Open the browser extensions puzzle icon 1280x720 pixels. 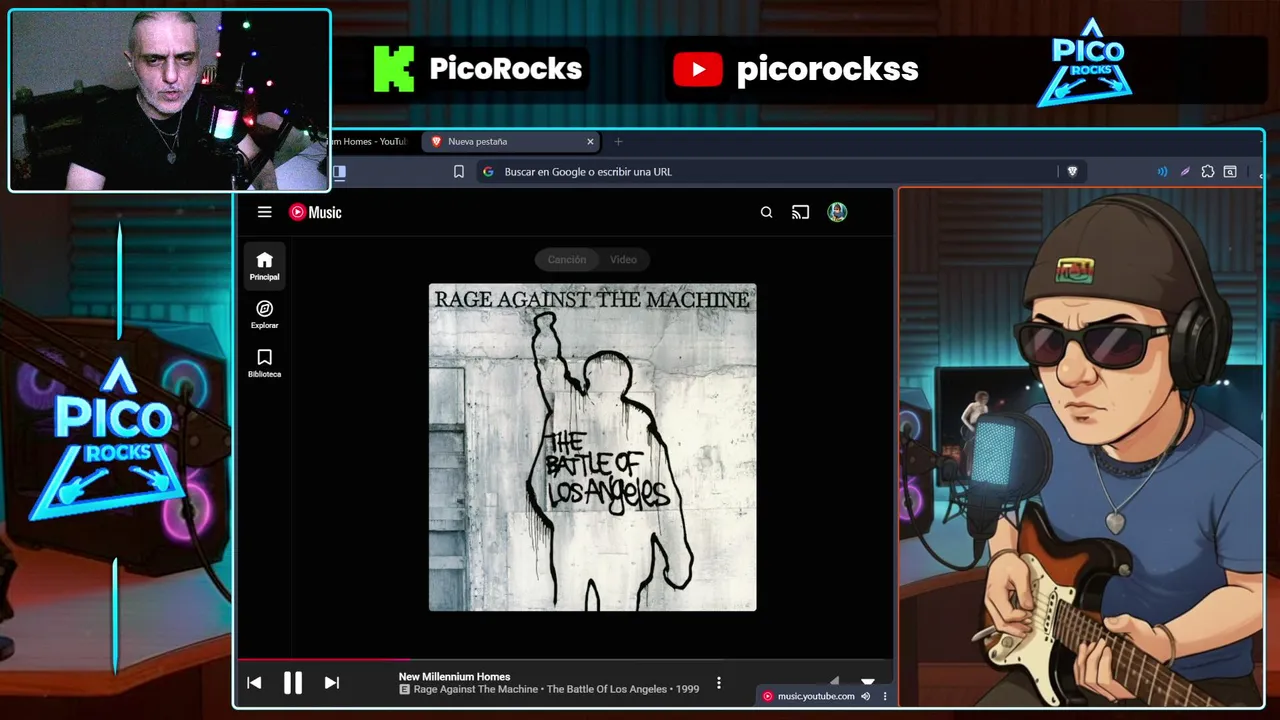1207,172
